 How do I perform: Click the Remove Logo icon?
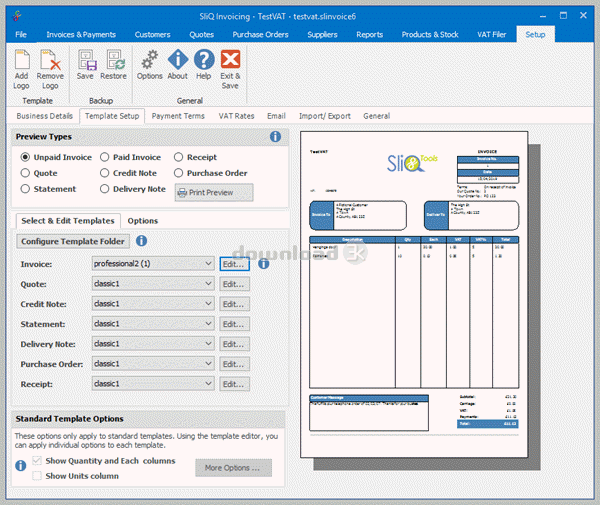click(50, 59)
